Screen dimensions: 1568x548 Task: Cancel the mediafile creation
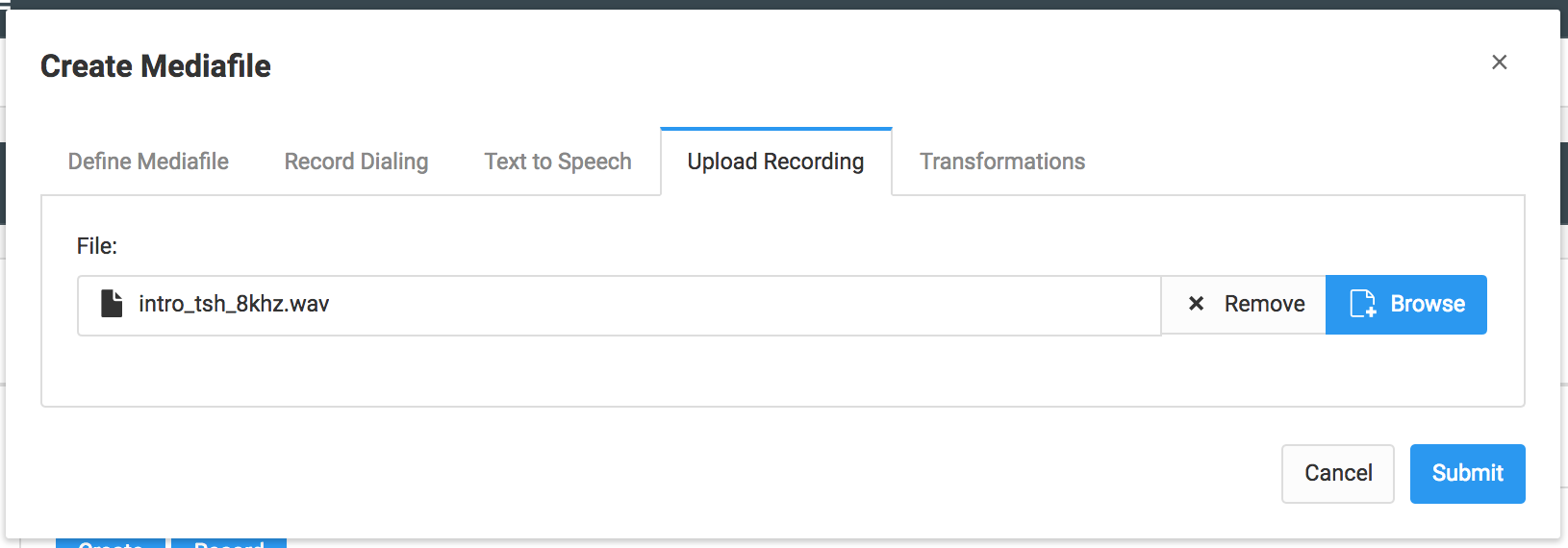1338,473
